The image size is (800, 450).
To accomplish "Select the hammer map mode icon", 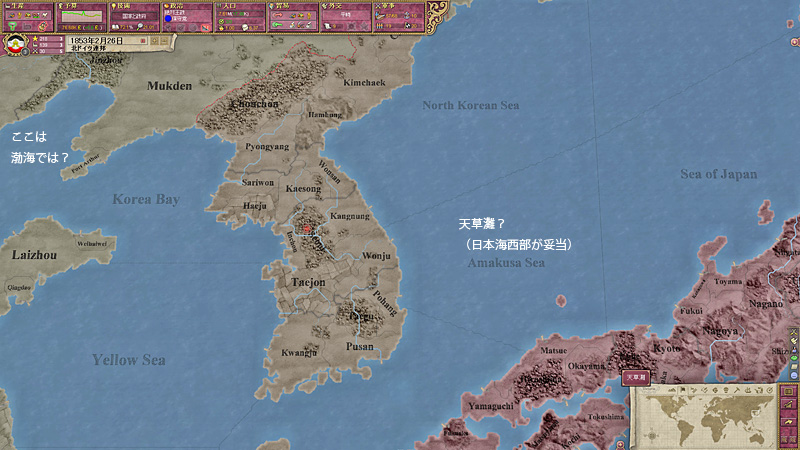I will 737,390.
